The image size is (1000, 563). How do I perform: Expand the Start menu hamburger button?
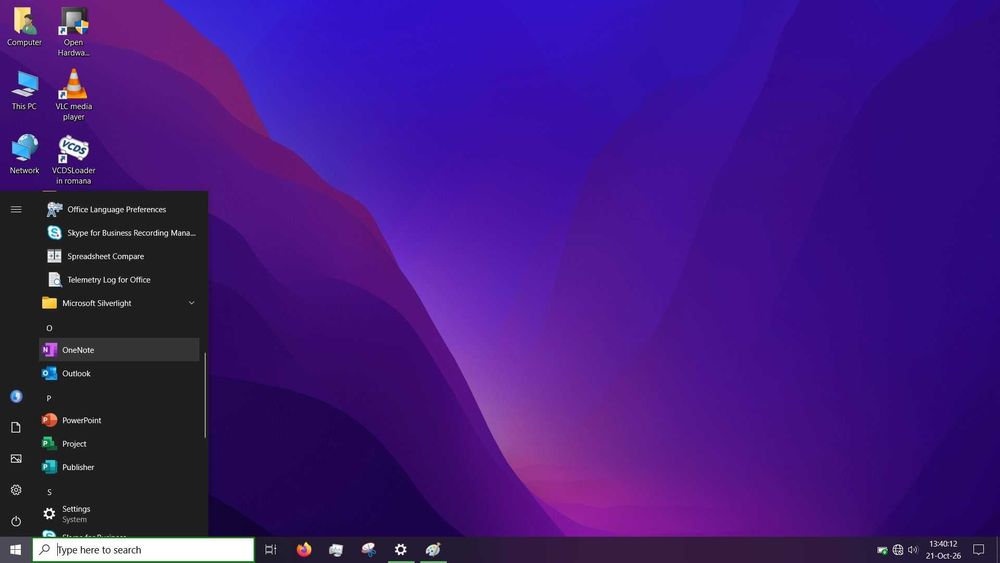pos(16,209)
